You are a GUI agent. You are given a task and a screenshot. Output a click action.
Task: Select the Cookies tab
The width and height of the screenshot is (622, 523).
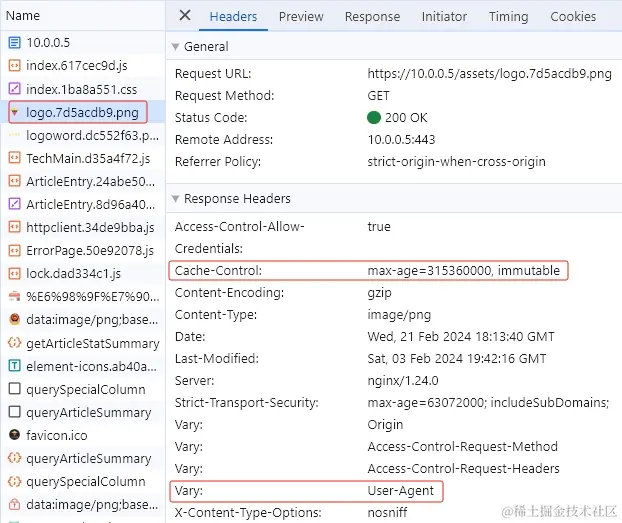tap(573, 16)
